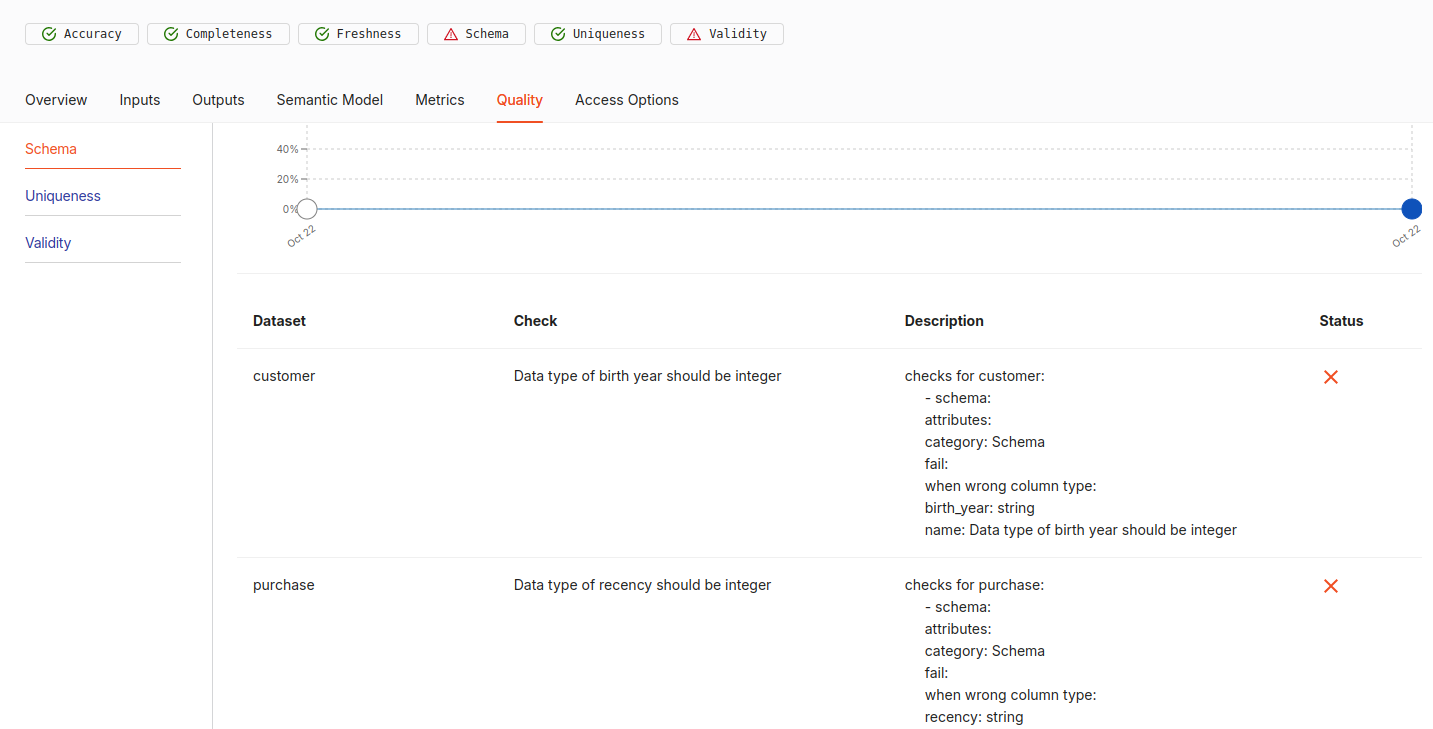Go to the Metrics tab
This screenshot has height=729, width=1433.
tap(440, 100)
